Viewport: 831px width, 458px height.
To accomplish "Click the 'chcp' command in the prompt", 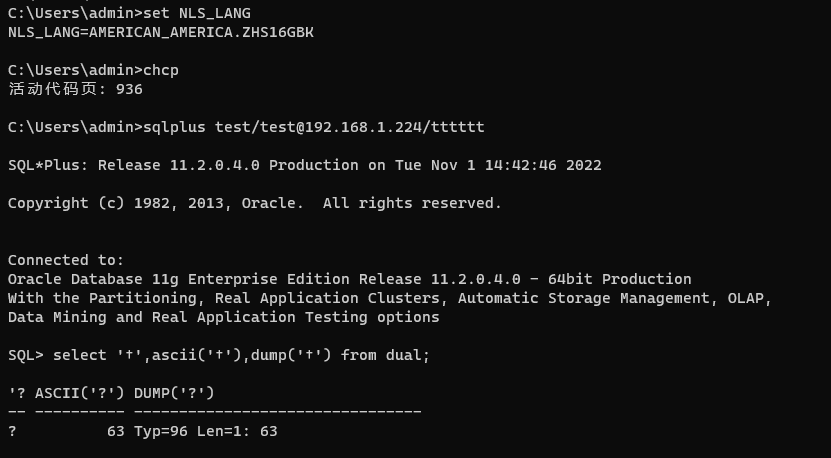I will (161, 71).
